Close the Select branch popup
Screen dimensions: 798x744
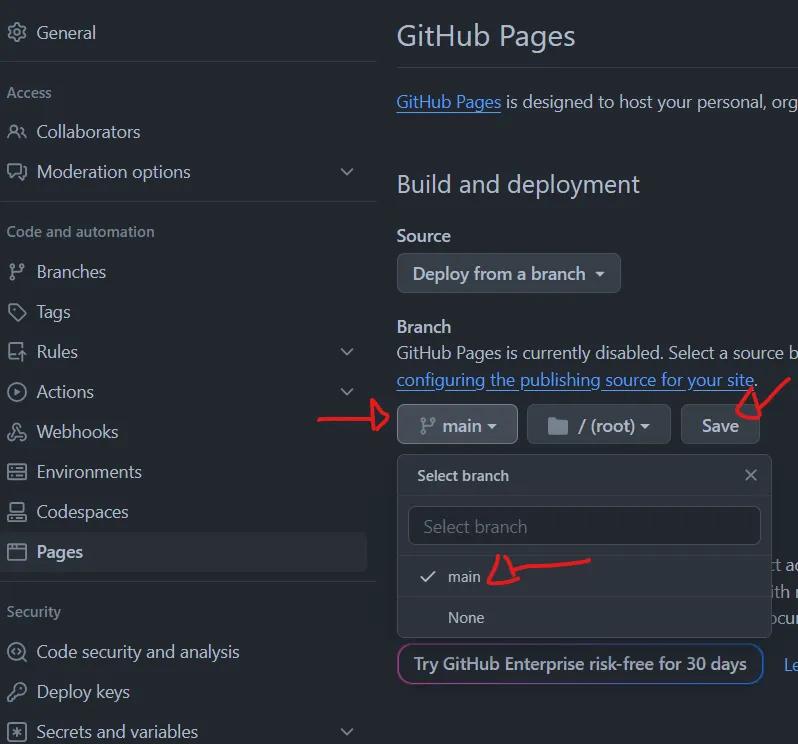tap(751, 475)
